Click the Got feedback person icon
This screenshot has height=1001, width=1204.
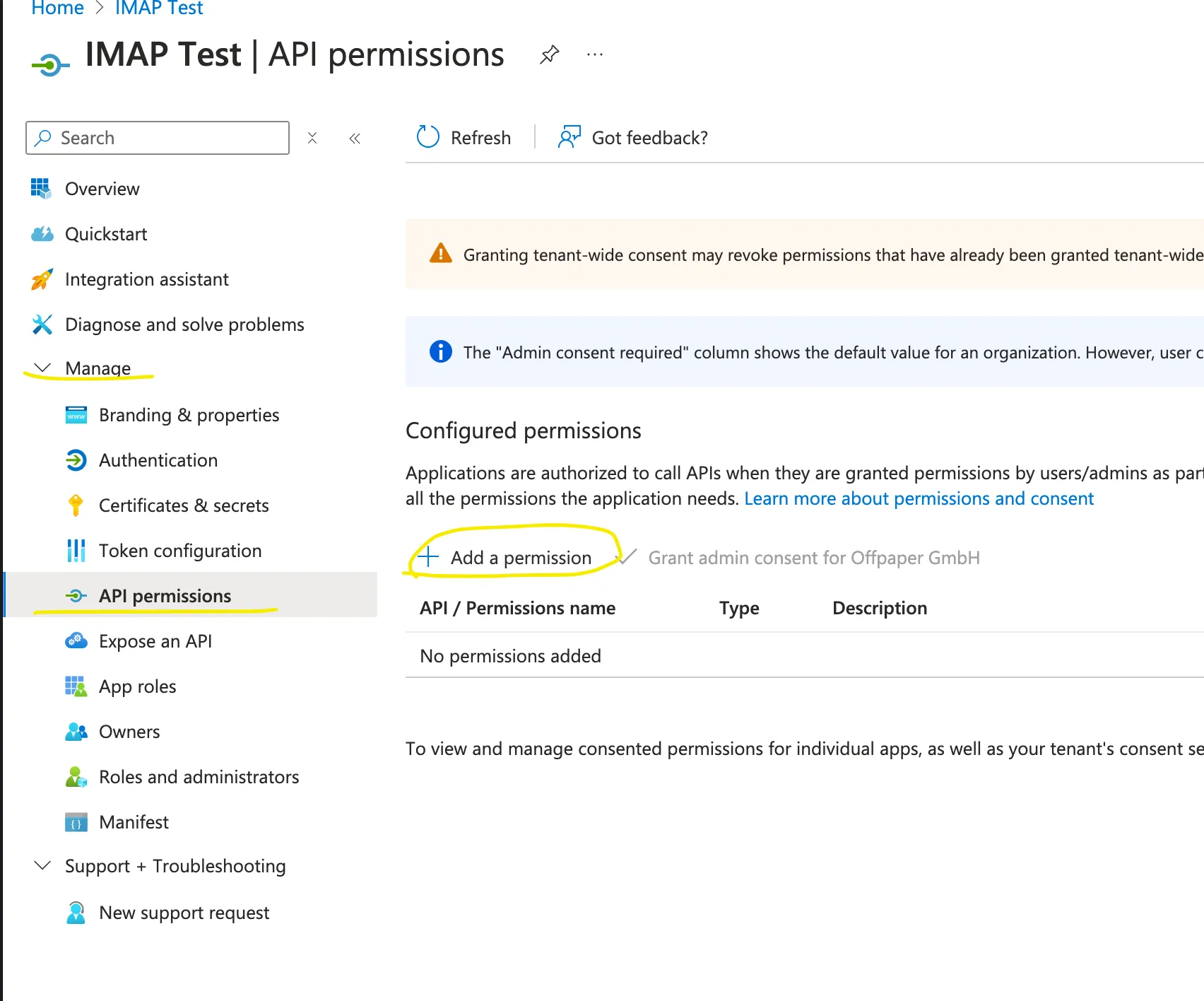(569, 137)
